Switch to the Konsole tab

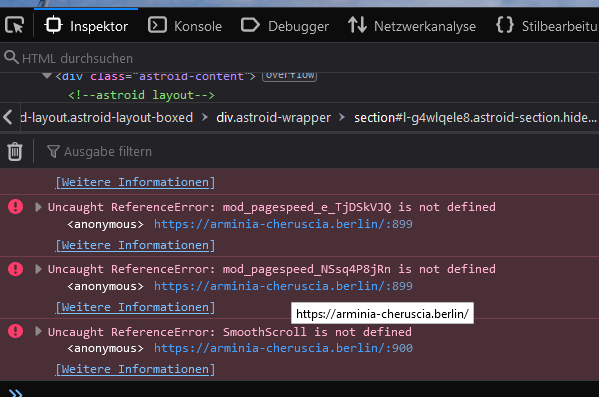tap(185, 26)
